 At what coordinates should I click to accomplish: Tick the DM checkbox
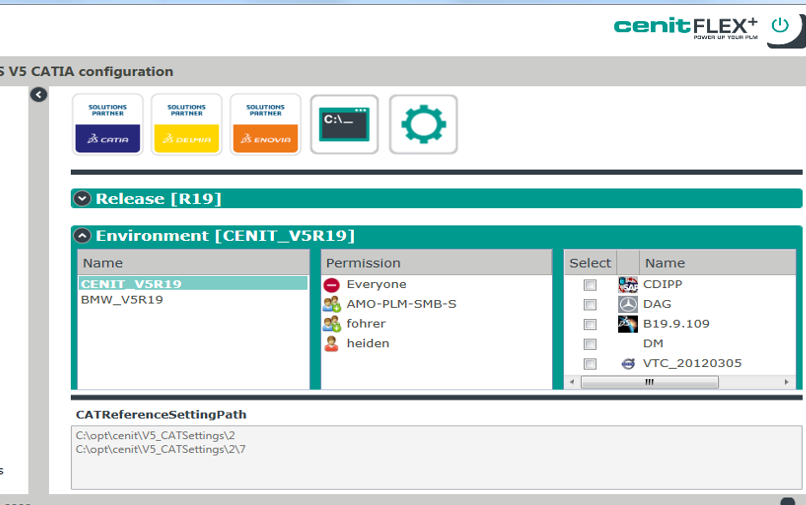[590, 344]
